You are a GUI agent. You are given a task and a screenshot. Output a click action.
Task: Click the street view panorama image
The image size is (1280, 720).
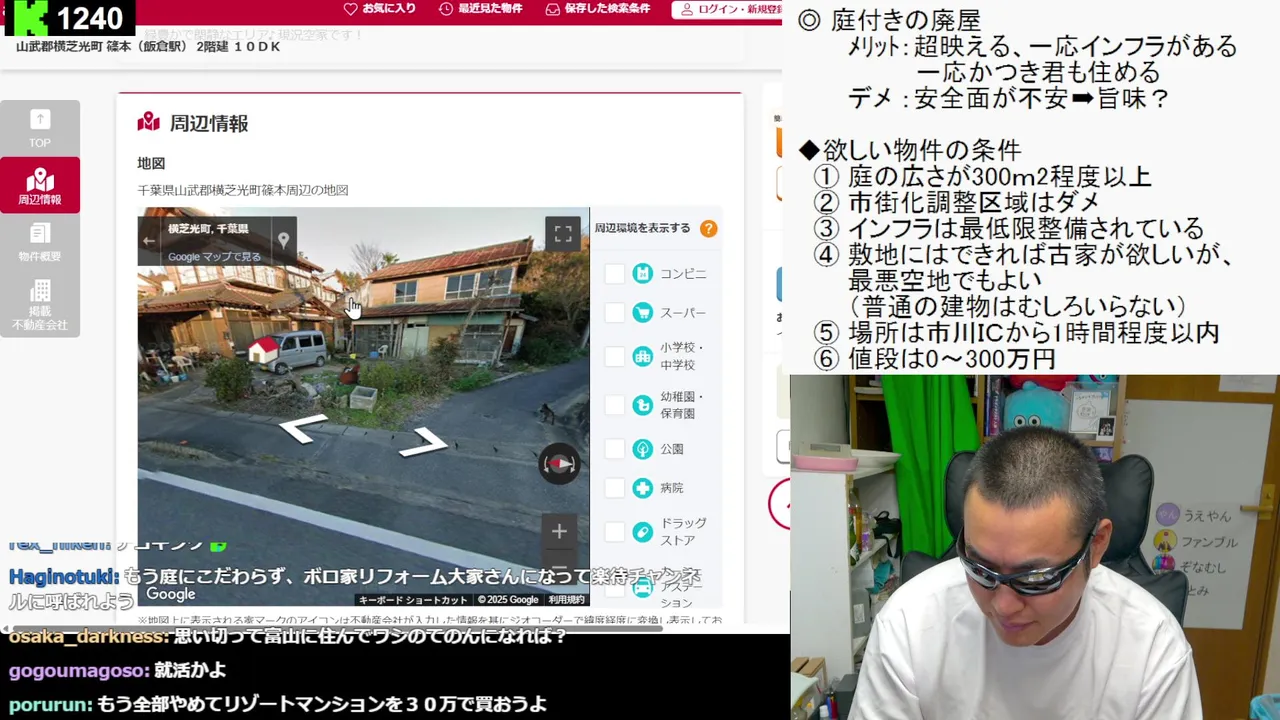363,406
